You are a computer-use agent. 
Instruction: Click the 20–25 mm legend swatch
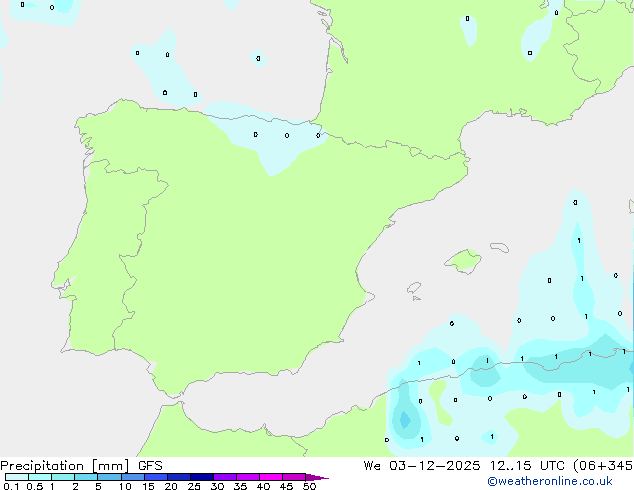[179, 477]
